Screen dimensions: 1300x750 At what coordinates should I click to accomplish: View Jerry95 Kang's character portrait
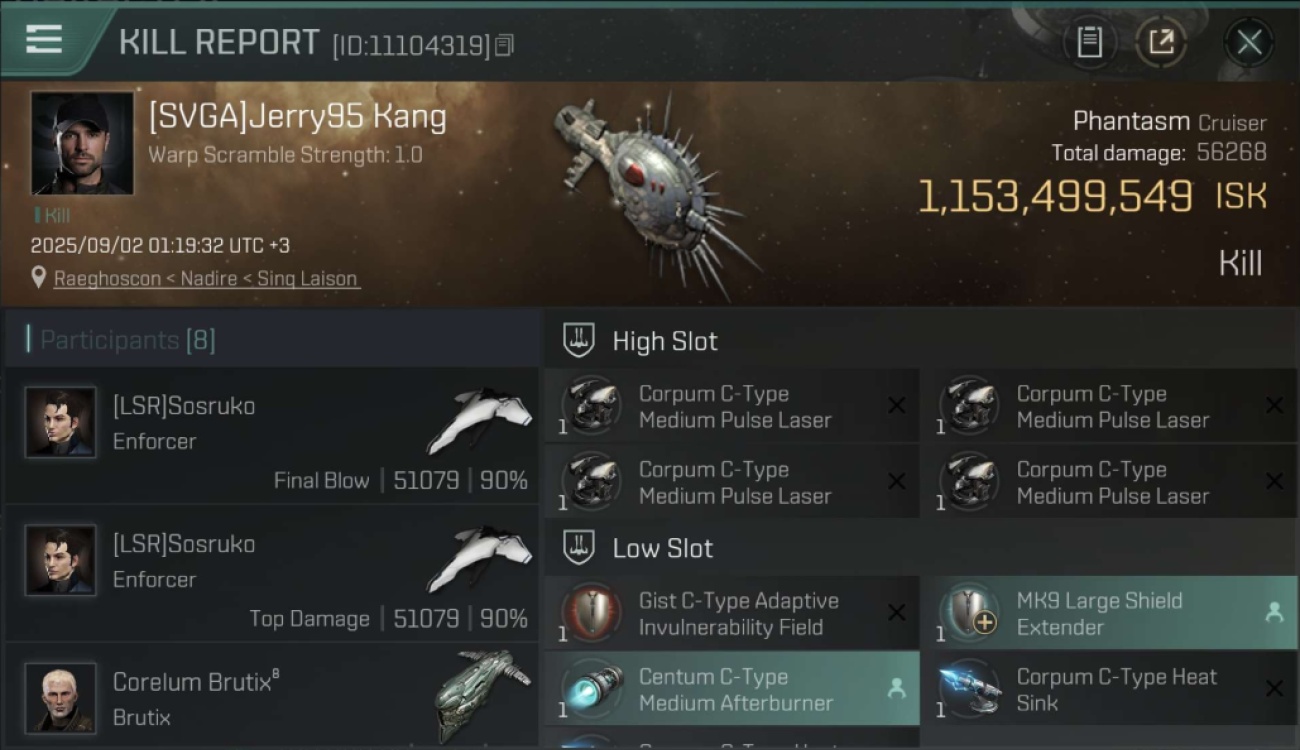click(x=82, y=143)
